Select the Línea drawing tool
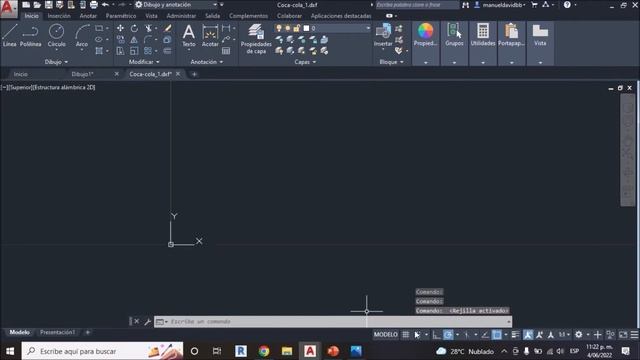Image resolution: width=640 pixels, height=360 pixels. point(10,36)
